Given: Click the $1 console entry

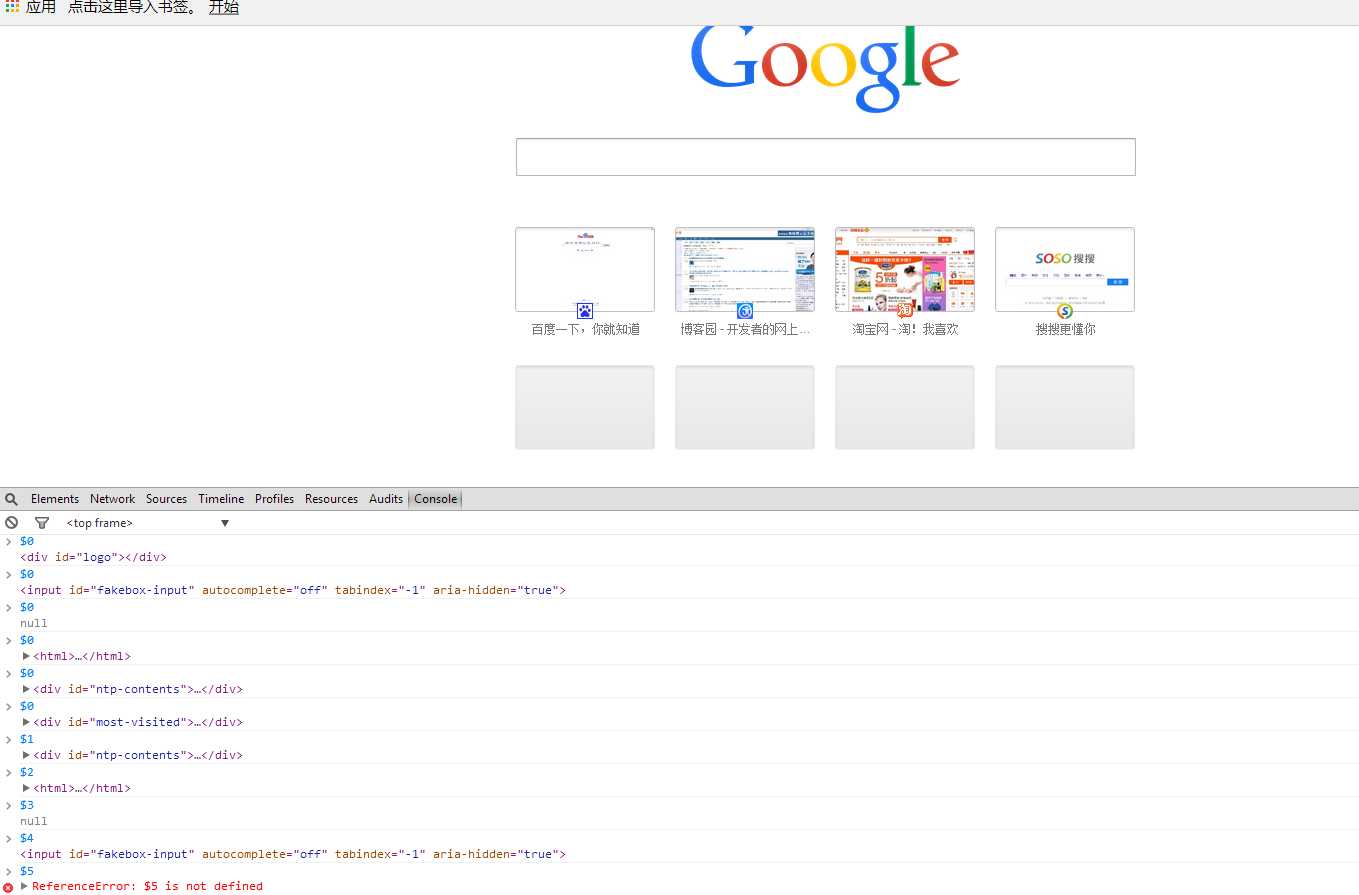Looking at the screenshot, I should point(27,739).
